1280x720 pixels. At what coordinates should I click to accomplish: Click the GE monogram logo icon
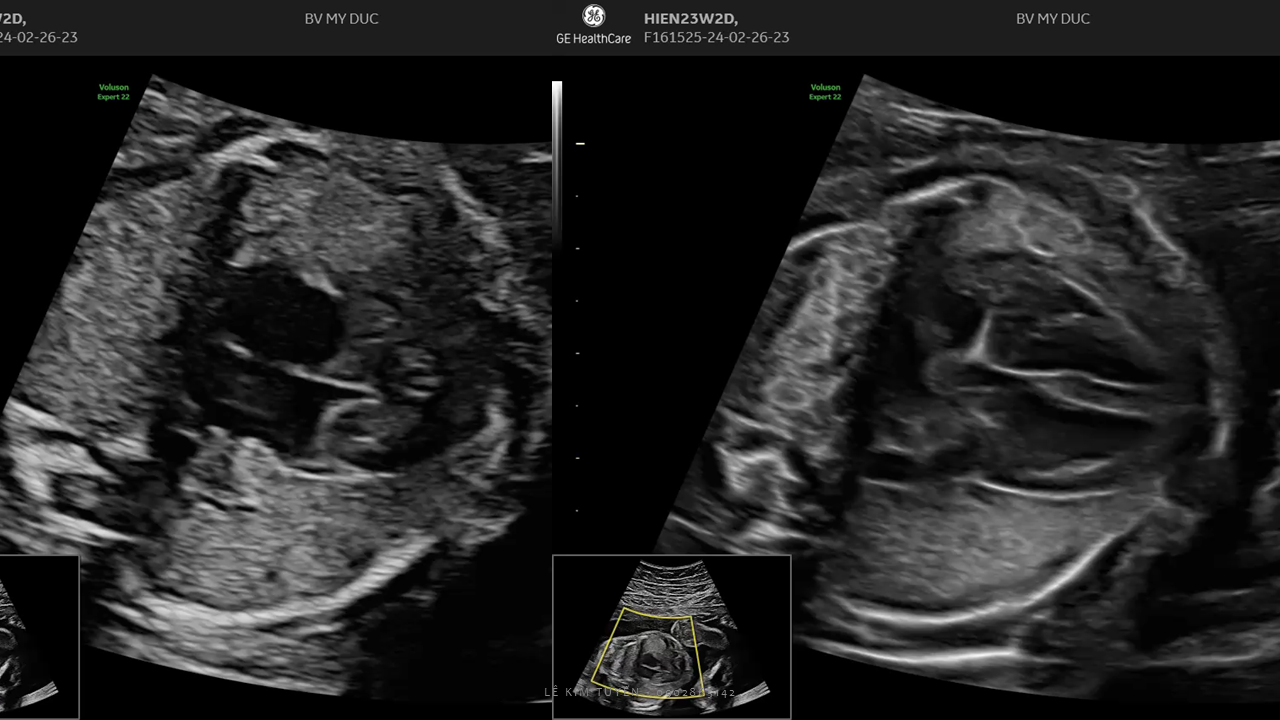pos(593,16)
